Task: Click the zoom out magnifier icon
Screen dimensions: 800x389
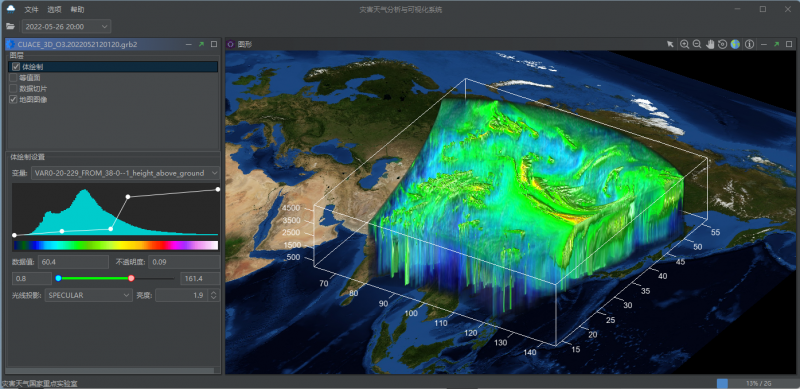Action: pyautogui.click(x=697, y=44)
